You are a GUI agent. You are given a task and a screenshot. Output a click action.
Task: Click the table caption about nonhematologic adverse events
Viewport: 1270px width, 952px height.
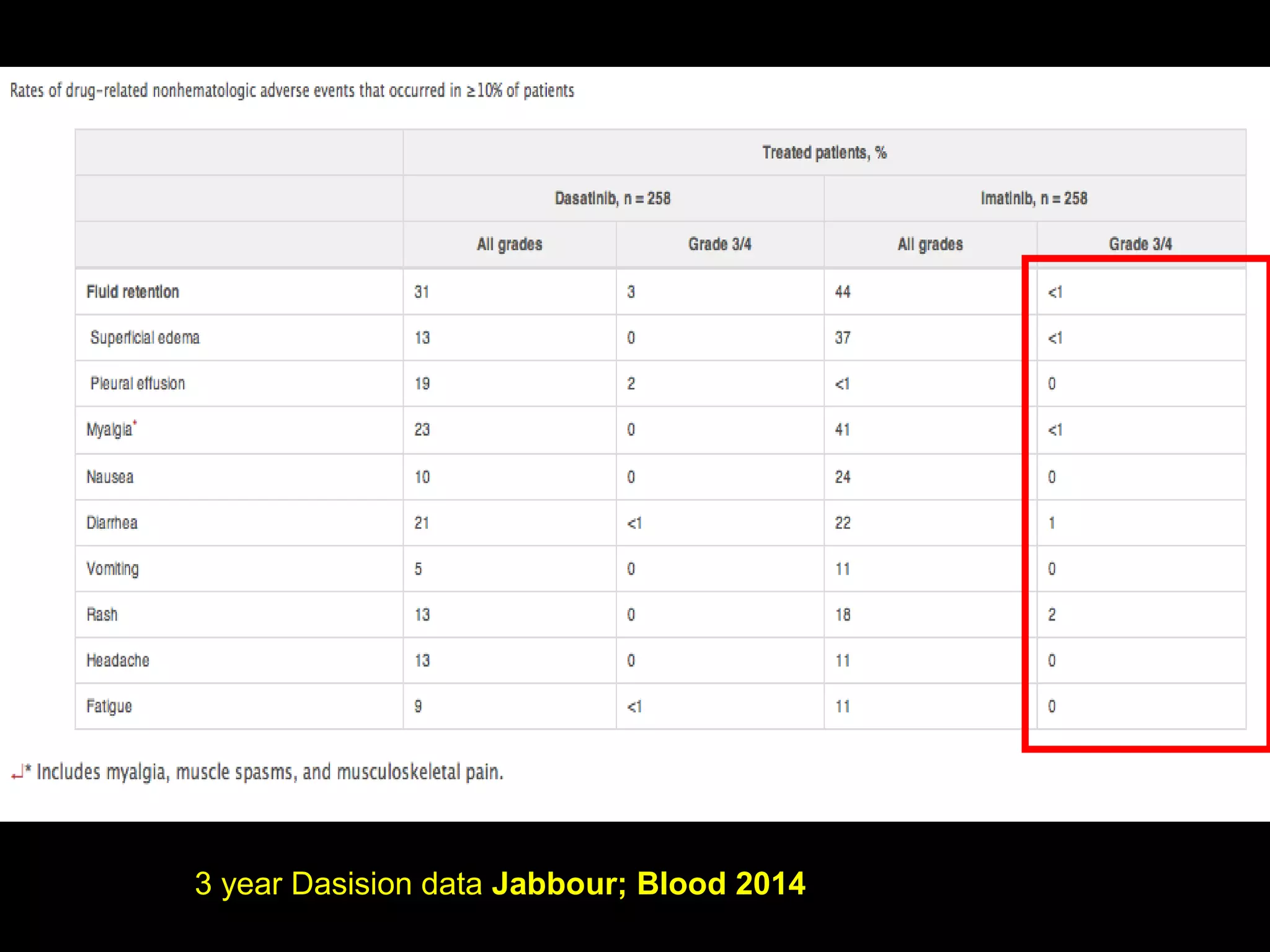[x=292, y=90]
